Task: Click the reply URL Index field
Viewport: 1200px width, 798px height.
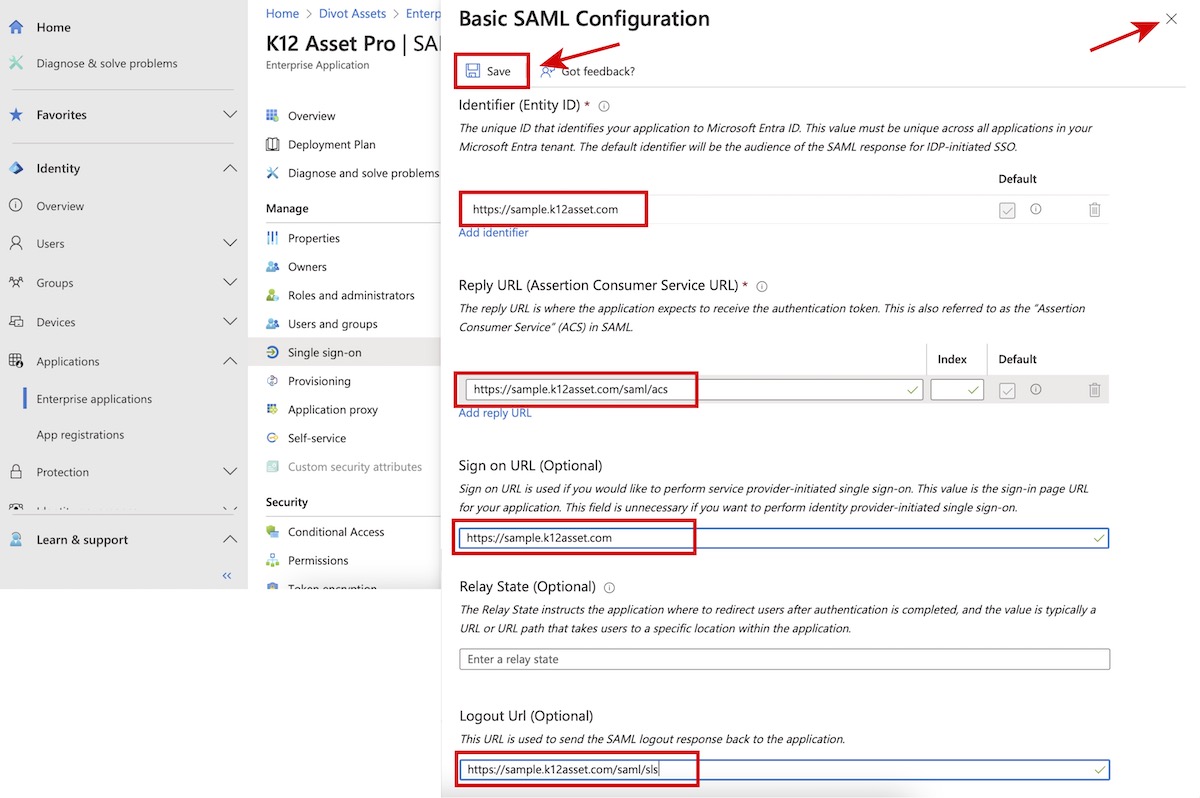Action: [956, 390]
